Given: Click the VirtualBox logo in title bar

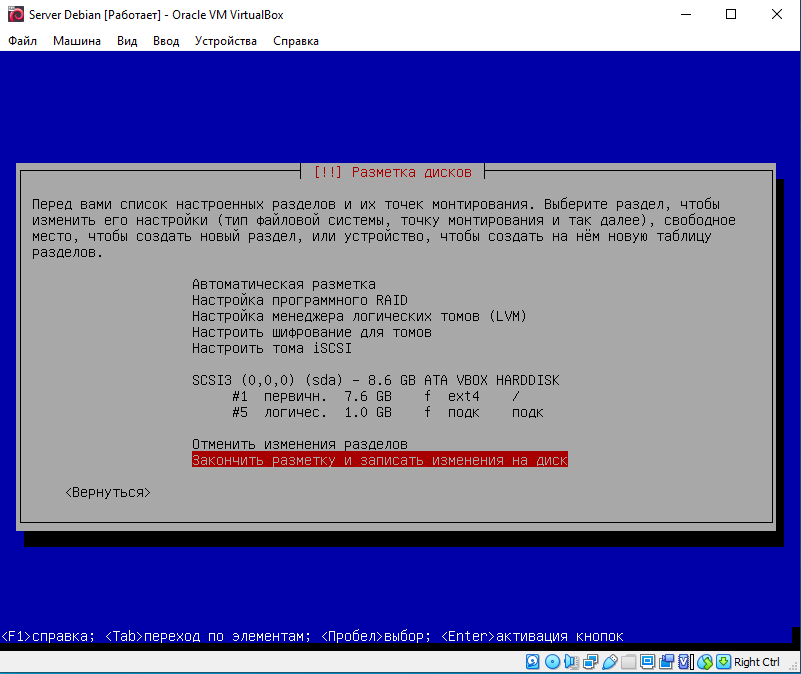Looking at the screenshot, I should click(15, 16).
